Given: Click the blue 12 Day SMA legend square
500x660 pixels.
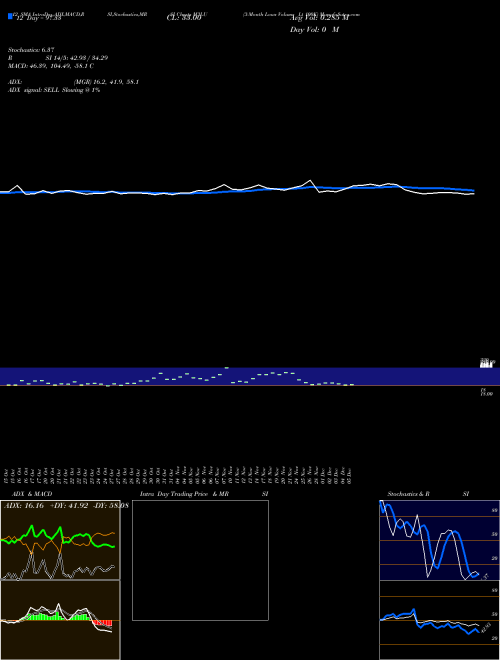Looking at the screenshot, I should (10, 16).
